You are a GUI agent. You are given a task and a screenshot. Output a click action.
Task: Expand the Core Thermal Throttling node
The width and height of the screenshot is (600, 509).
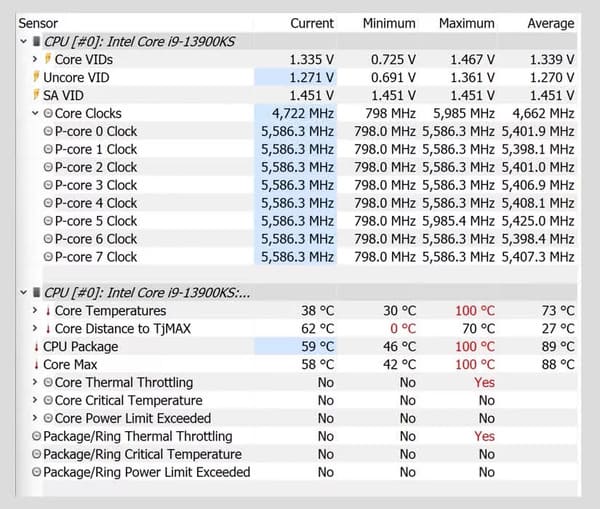[35, 383]
